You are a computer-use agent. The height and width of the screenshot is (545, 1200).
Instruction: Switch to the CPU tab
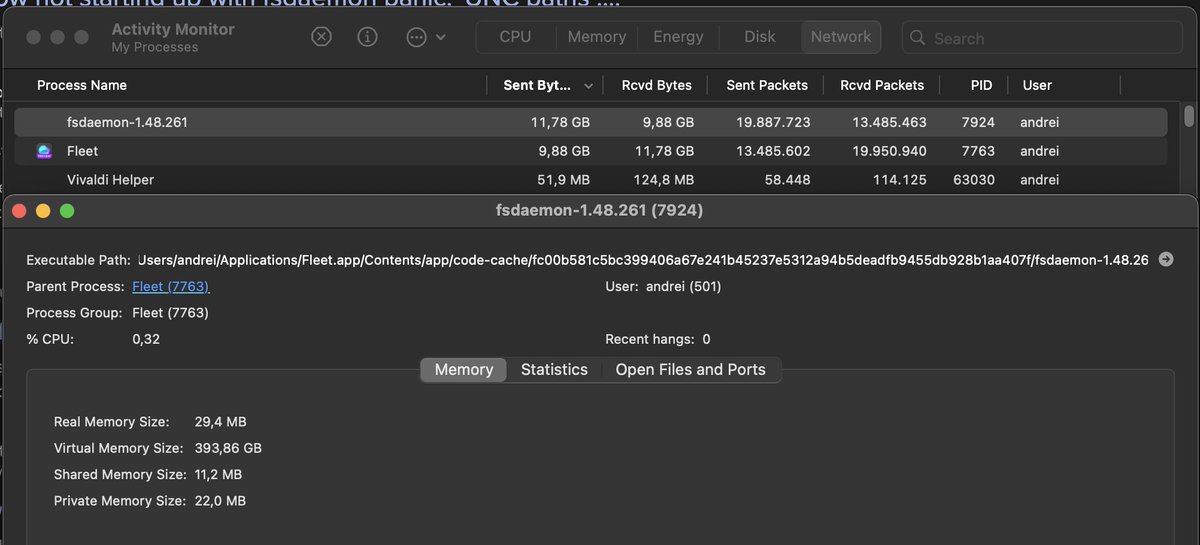[515, 36]
